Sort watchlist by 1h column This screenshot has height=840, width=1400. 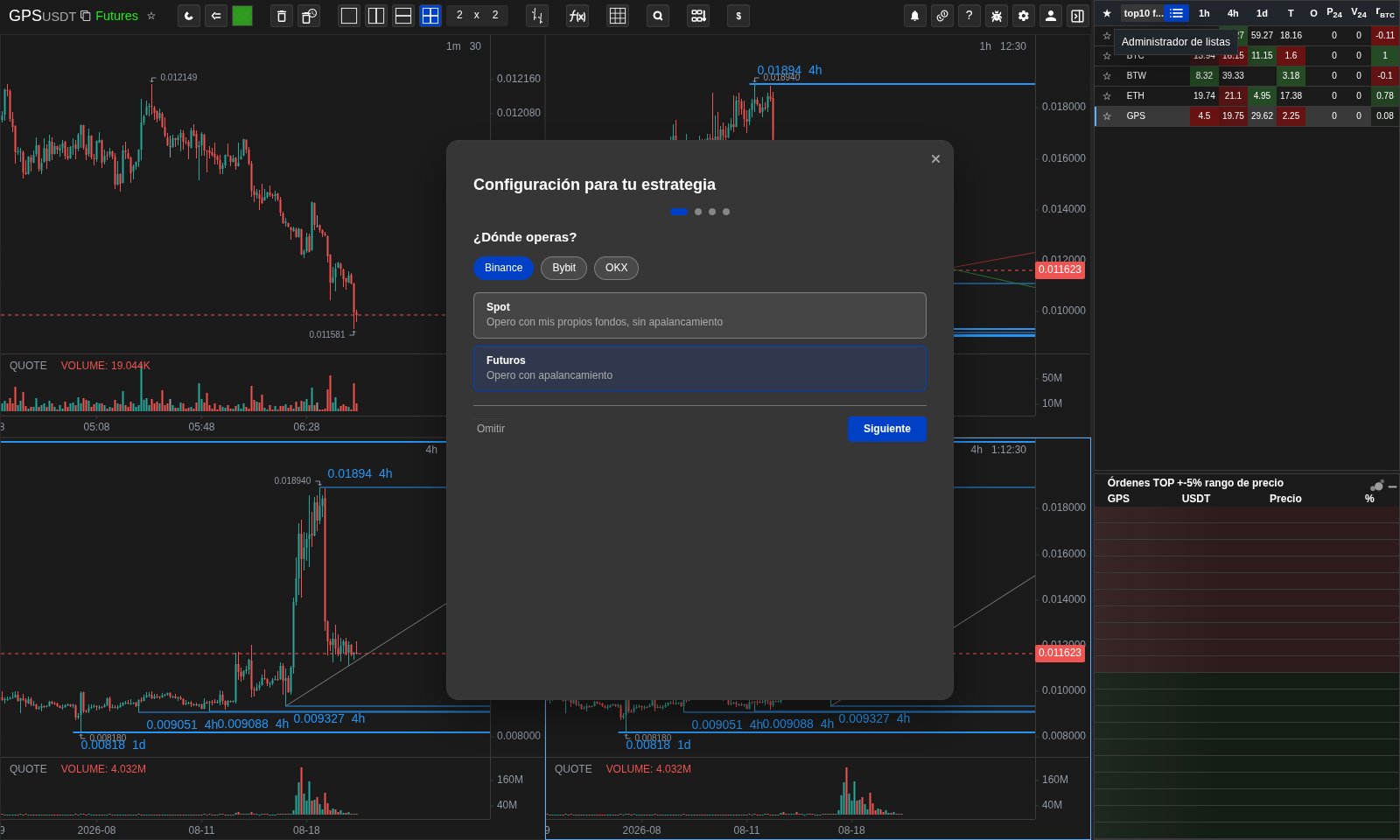click(1204, 13)
